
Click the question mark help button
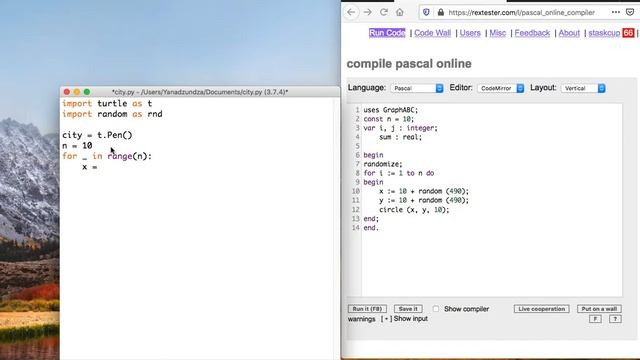click(x=615, y=319)
